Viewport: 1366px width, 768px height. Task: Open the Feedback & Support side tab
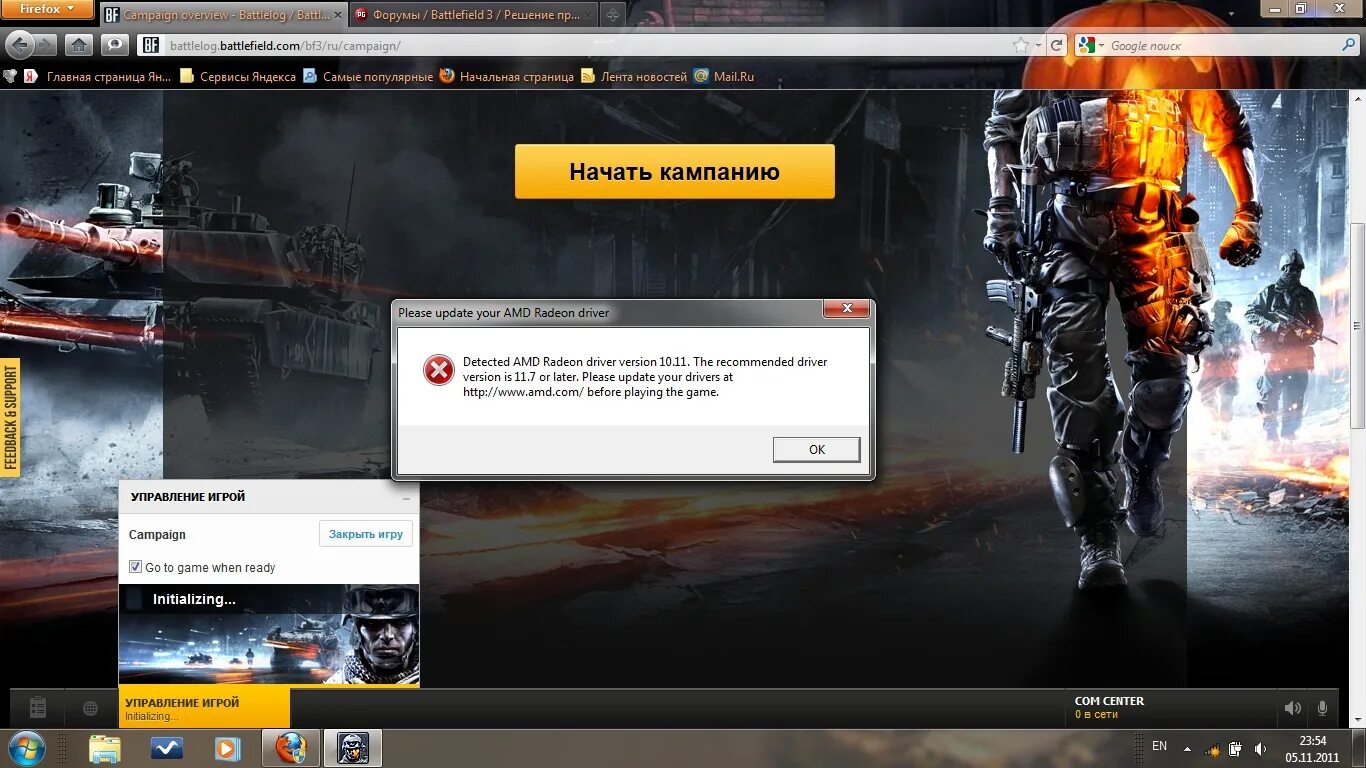10,417
